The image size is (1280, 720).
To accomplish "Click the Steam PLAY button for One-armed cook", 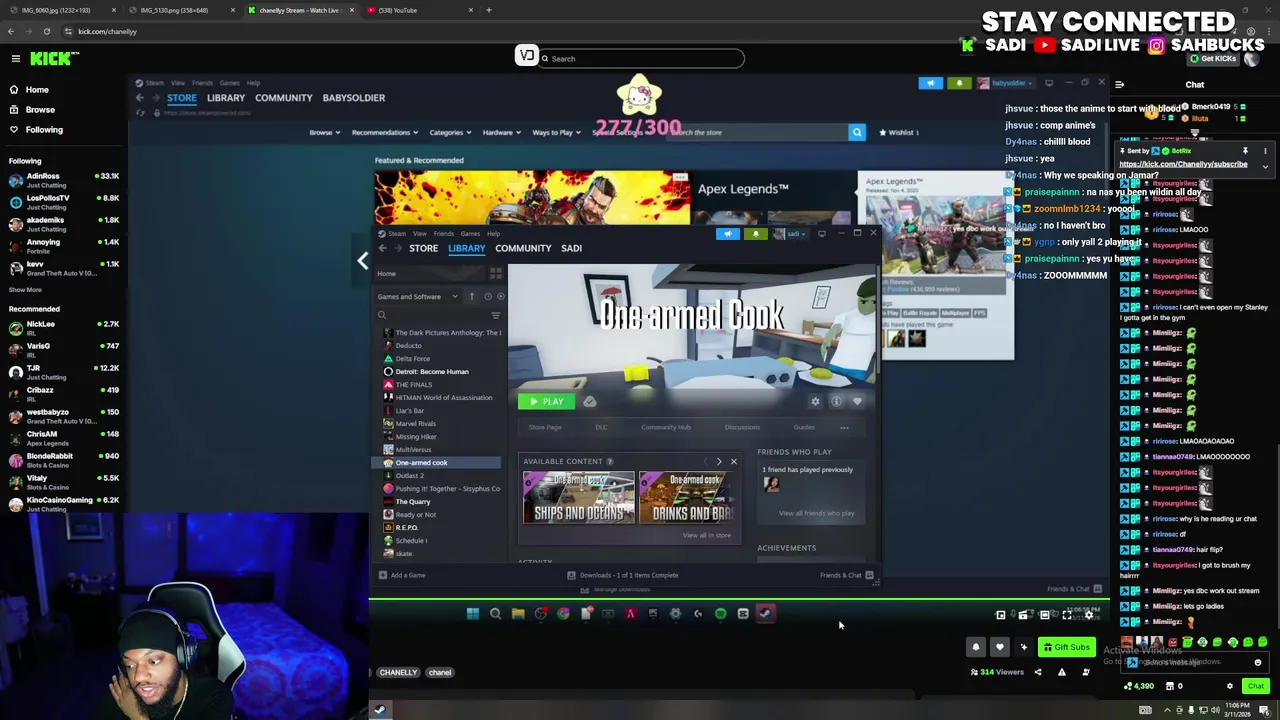I will coord(546,401).
